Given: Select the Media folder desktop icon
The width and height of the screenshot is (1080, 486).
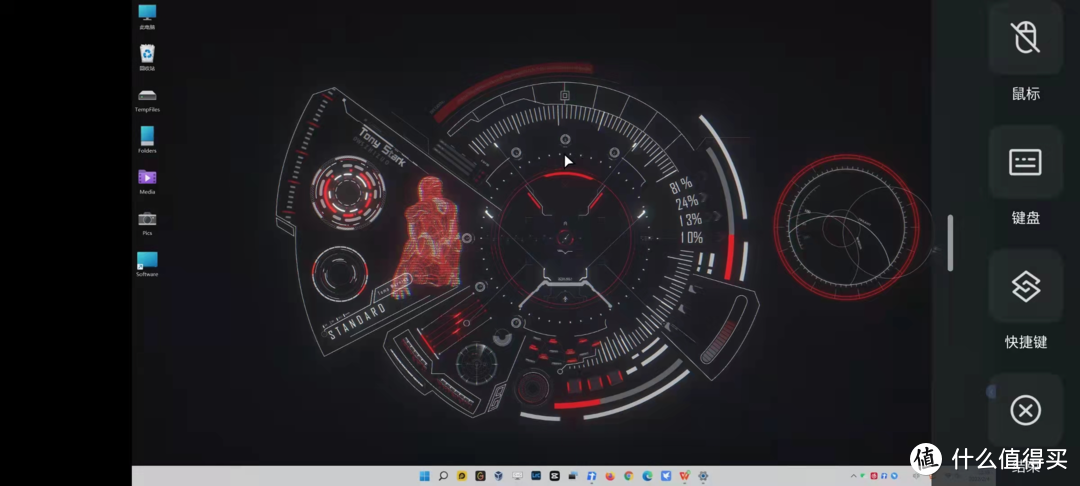Looking at the screenshot, I should (147, 182).
